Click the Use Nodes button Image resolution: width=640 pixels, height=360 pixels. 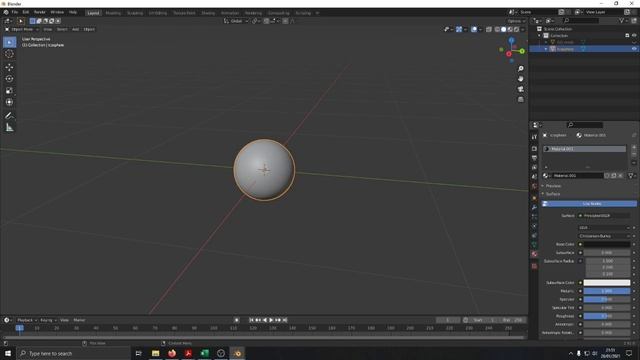589,204
